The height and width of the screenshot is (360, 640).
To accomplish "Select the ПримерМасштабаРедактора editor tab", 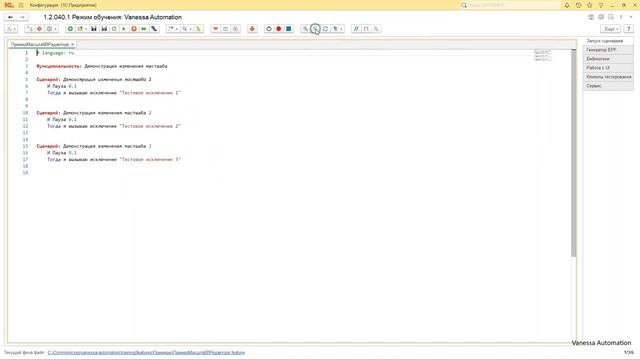I will click(40, 44).
